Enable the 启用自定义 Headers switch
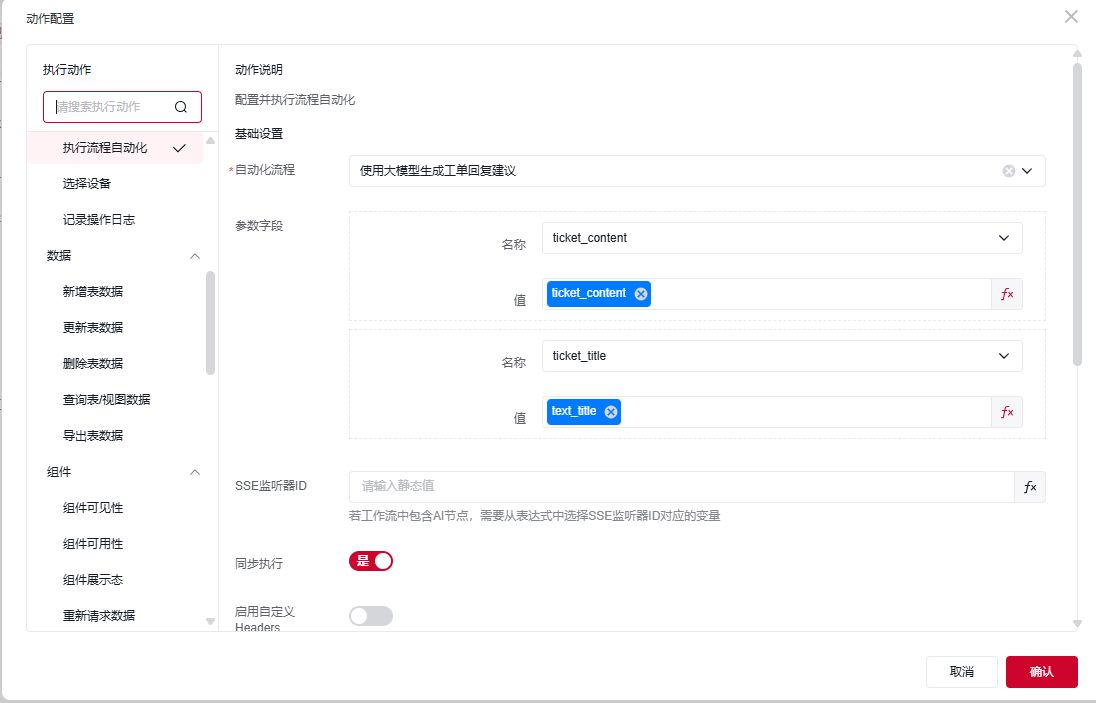Image resolution: width=1096 pixels, height=703 pixels. pyautogui.click(x=371, y=616)
